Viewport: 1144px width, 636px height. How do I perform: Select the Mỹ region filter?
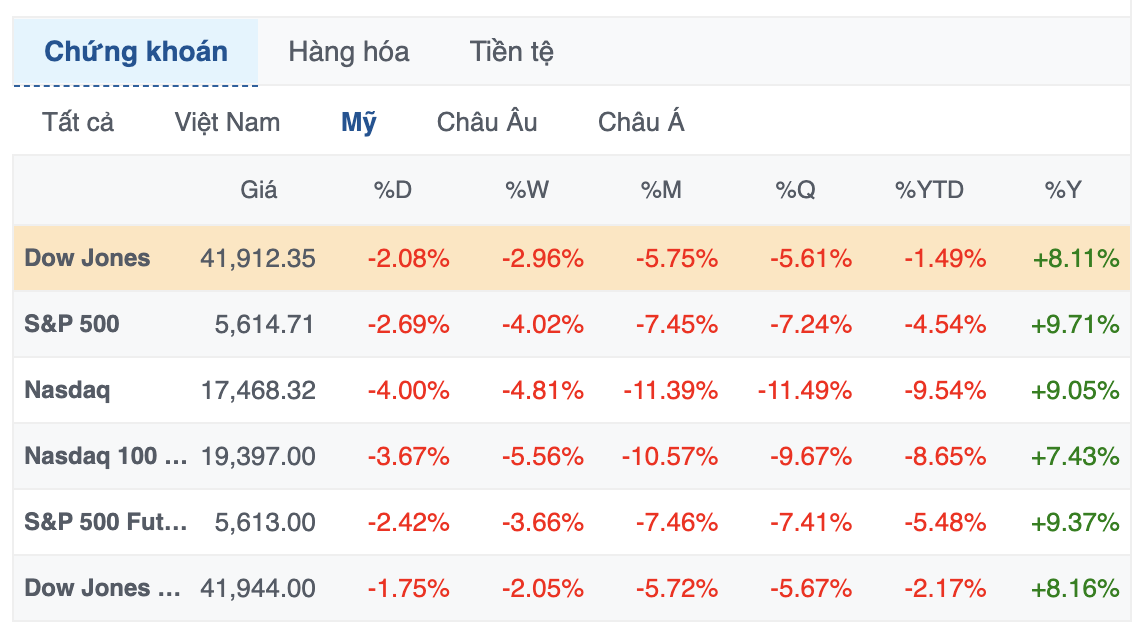tap(359, 123)
